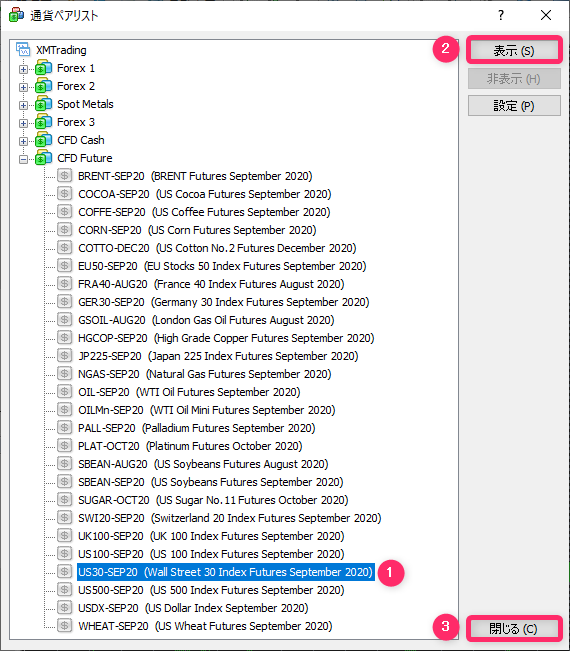Select SBEAN-AUG20 Soybeans Futures row
This screenshot has width=570, height=651.
(203, 464)
